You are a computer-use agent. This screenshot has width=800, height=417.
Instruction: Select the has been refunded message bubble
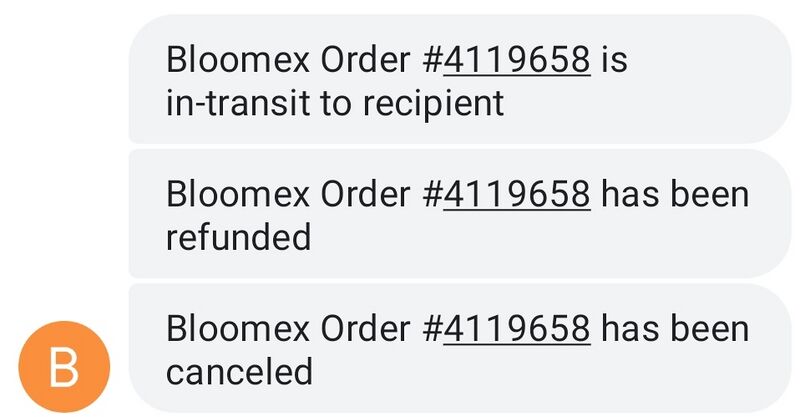[460, 213]
